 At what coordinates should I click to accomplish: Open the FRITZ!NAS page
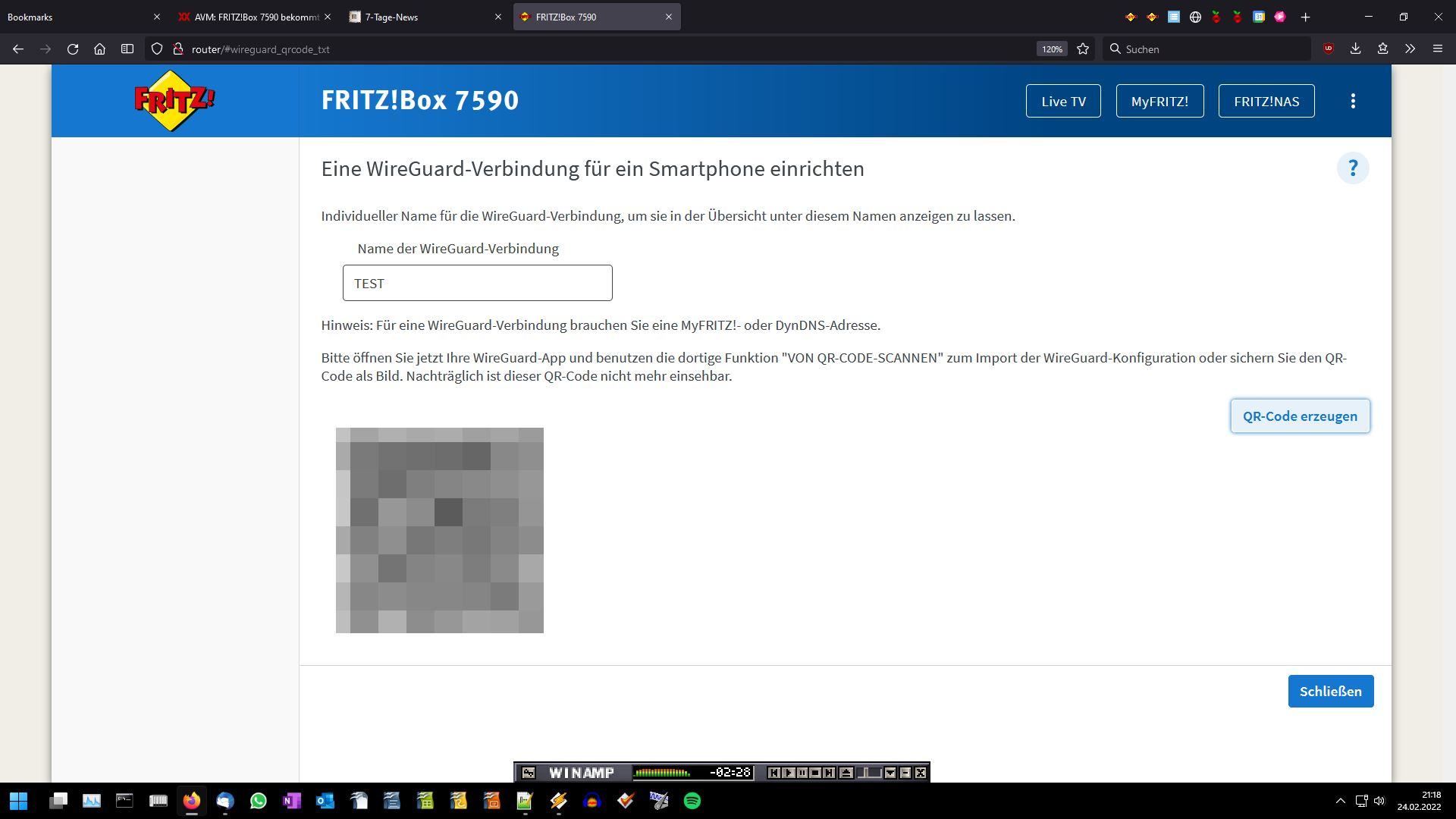coord(1266,101)
